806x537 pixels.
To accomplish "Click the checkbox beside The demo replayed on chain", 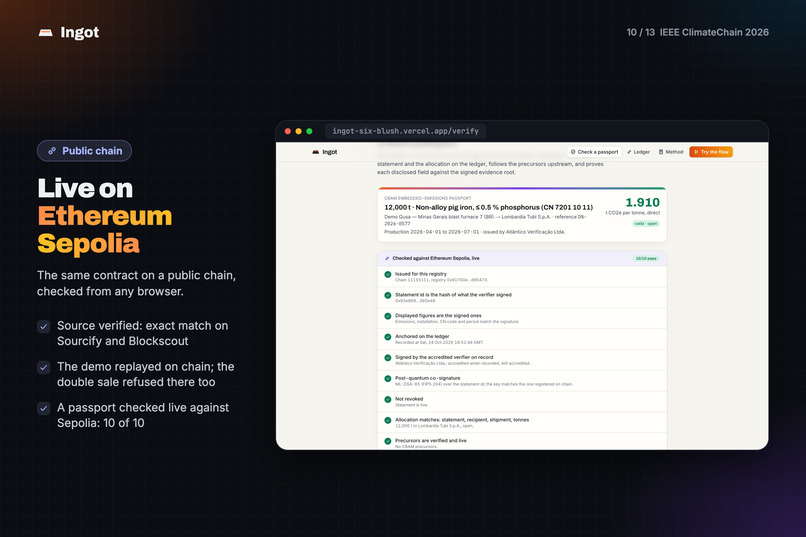I will [44, 367].
